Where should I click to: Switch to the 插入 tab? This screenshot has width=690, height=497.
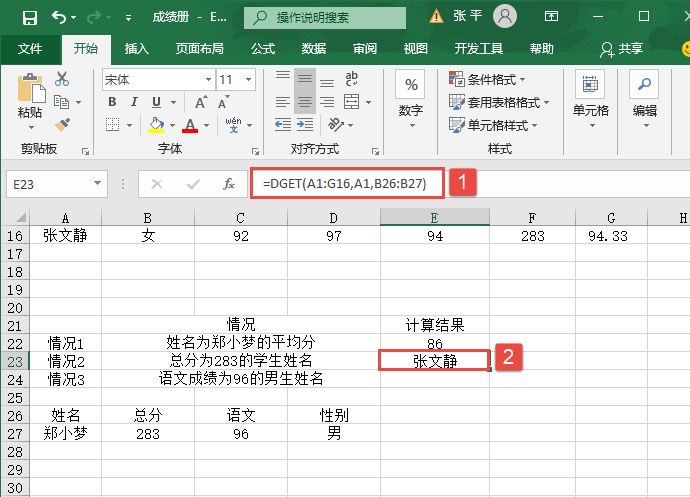(136, 48)
